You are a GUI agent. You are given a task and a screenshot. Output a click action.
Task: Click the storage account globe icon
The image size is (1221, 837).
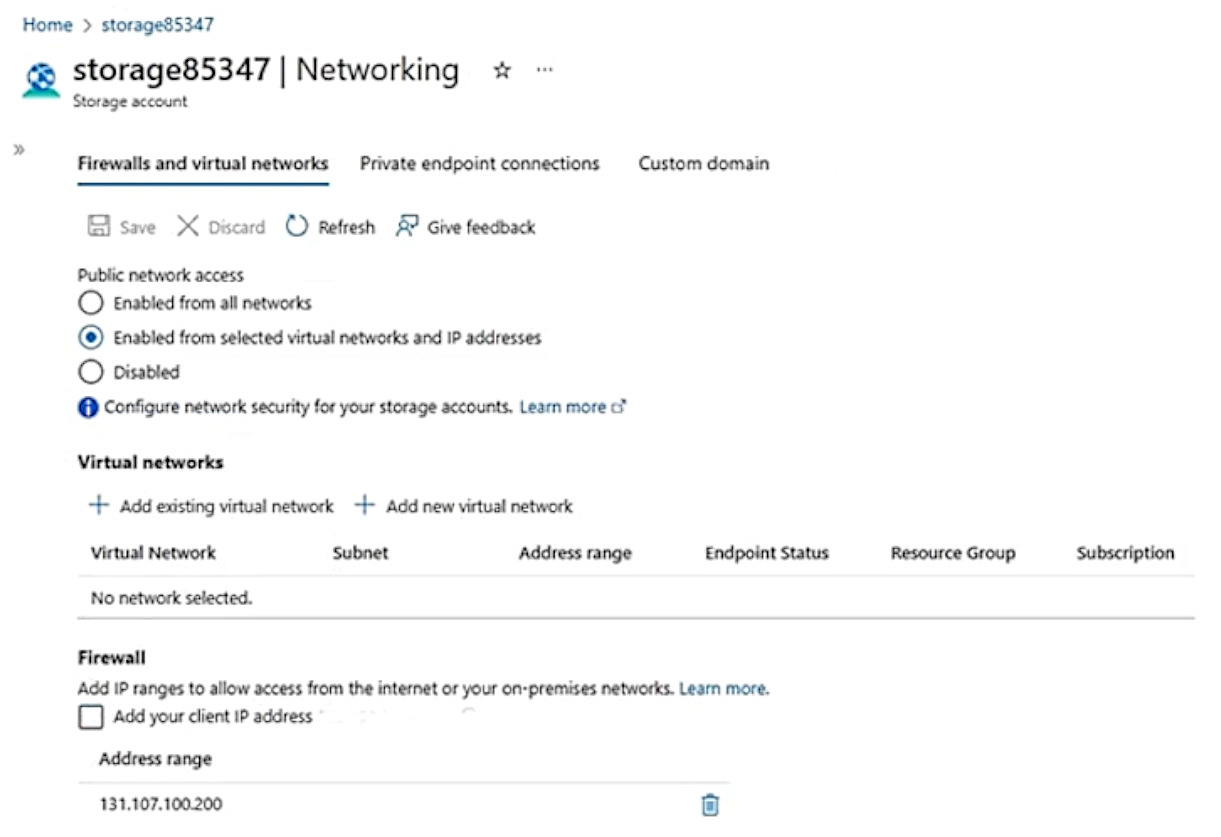(x=41, y=80)
